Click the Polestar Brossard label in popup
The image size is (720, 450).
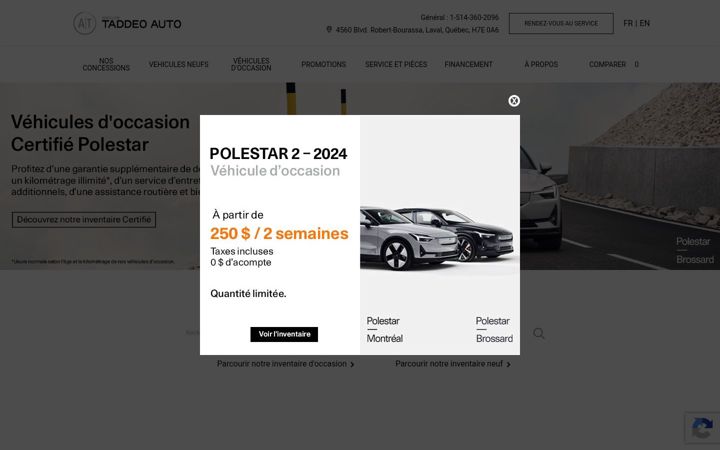pos(494,330)
